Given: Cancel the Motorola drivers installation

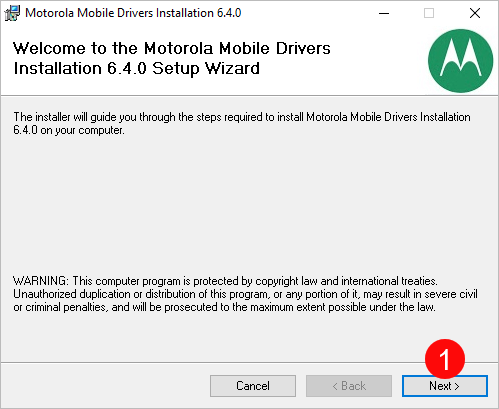Looking at the screenshot, I should [253, 386].
